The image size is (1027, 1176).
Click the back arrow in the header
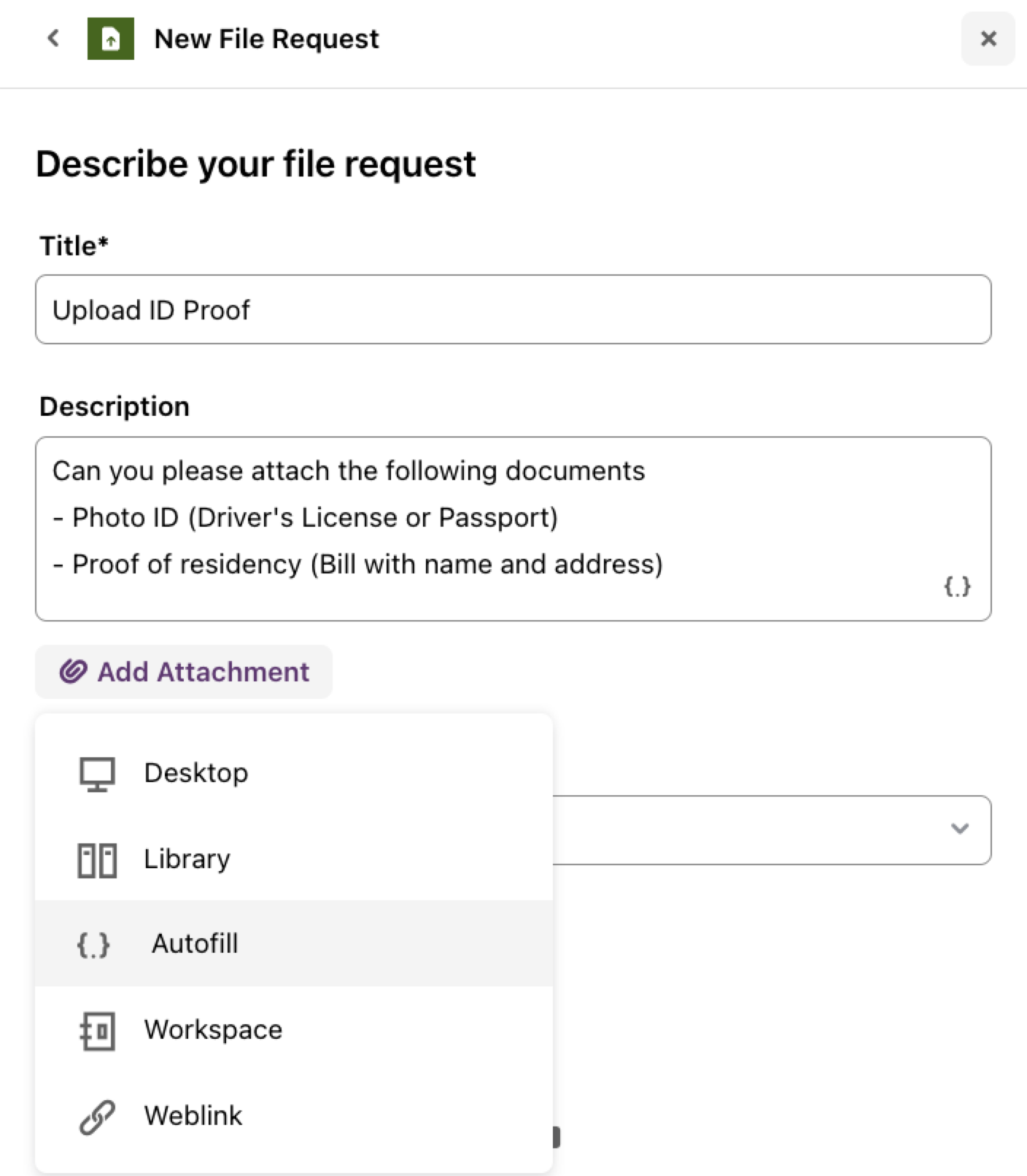[x=53, y=38]
